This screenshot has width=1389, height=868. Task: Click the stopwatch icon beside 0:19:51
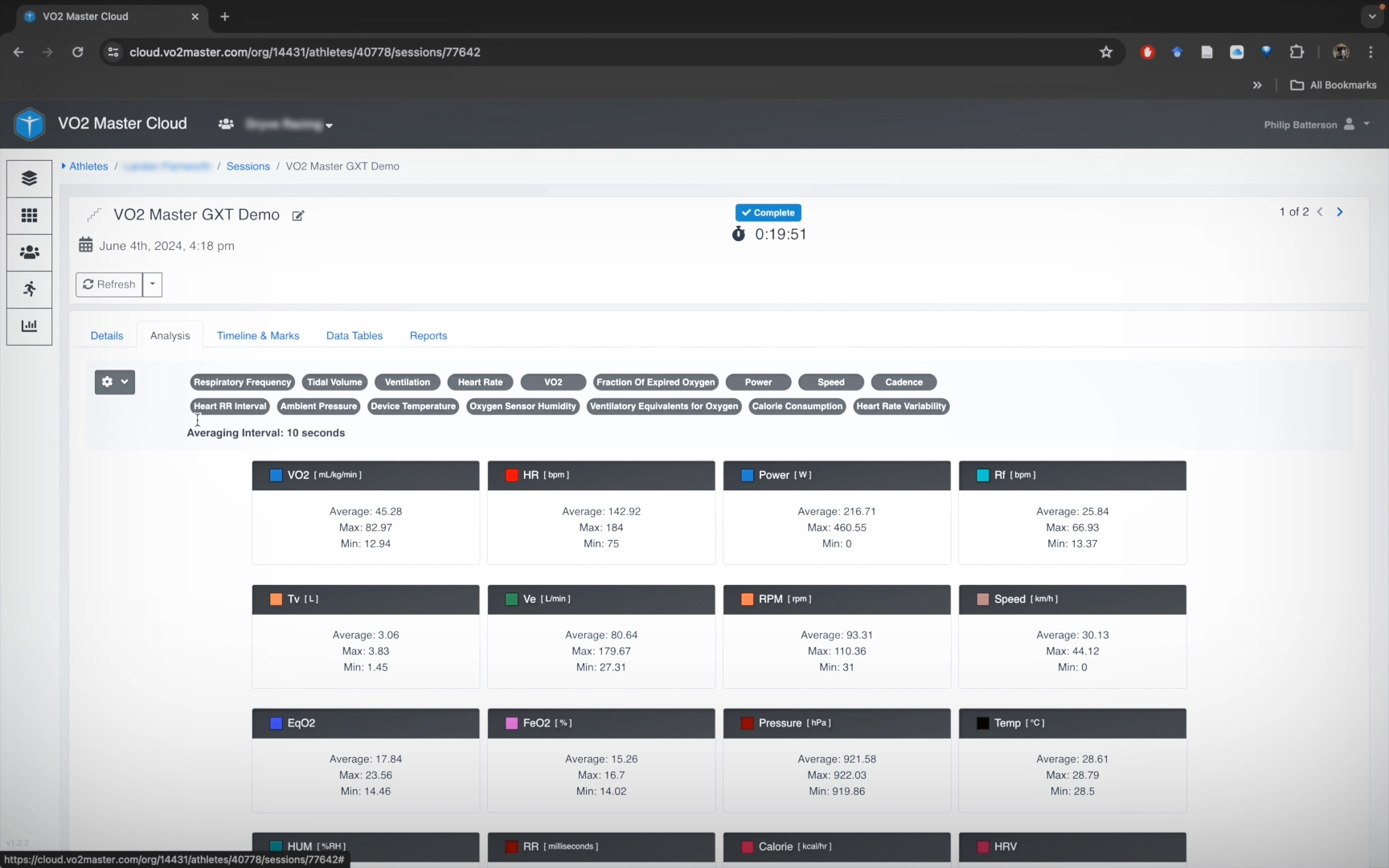click(739, 234)
